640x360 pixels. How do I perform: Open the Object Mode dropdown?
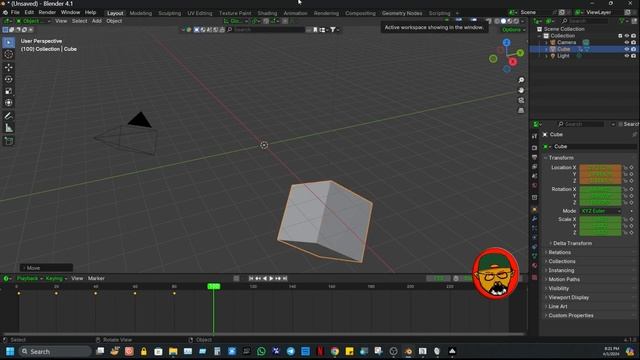click(33, 21)
